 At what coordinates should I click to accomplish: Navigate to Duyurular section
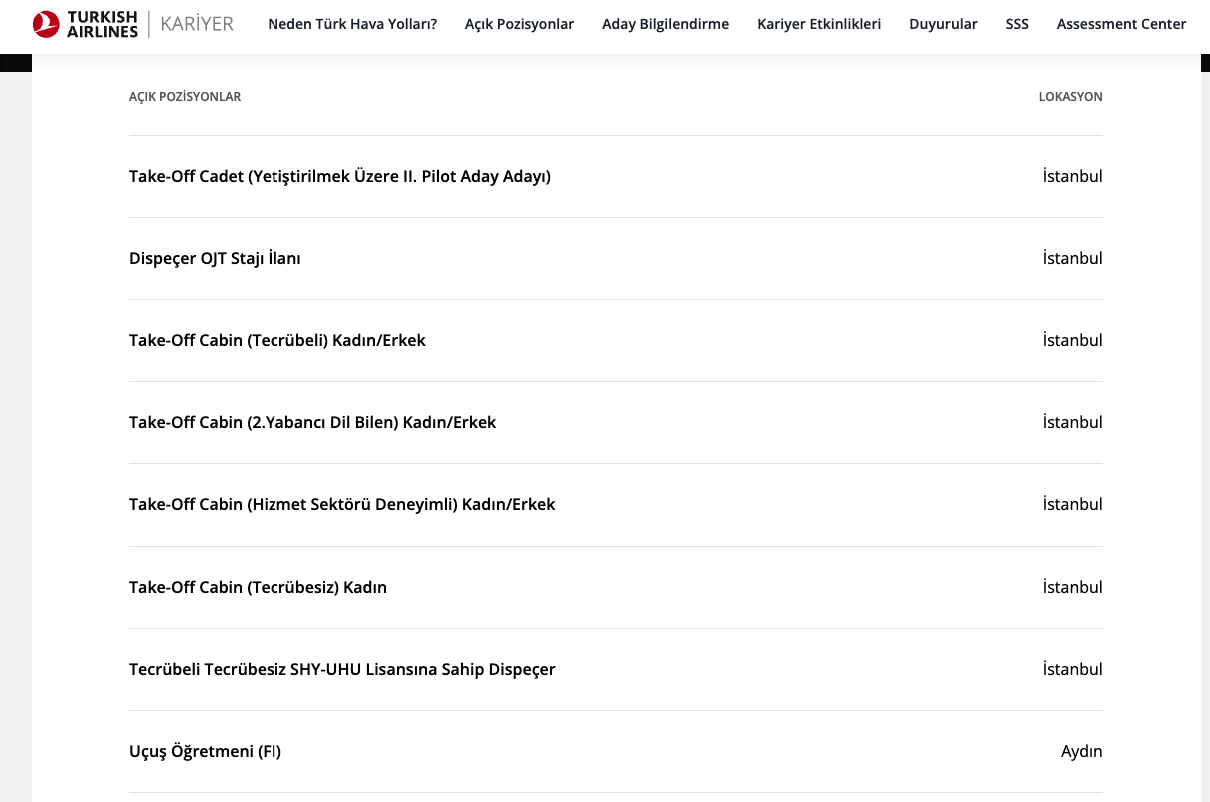coord(943,24)
